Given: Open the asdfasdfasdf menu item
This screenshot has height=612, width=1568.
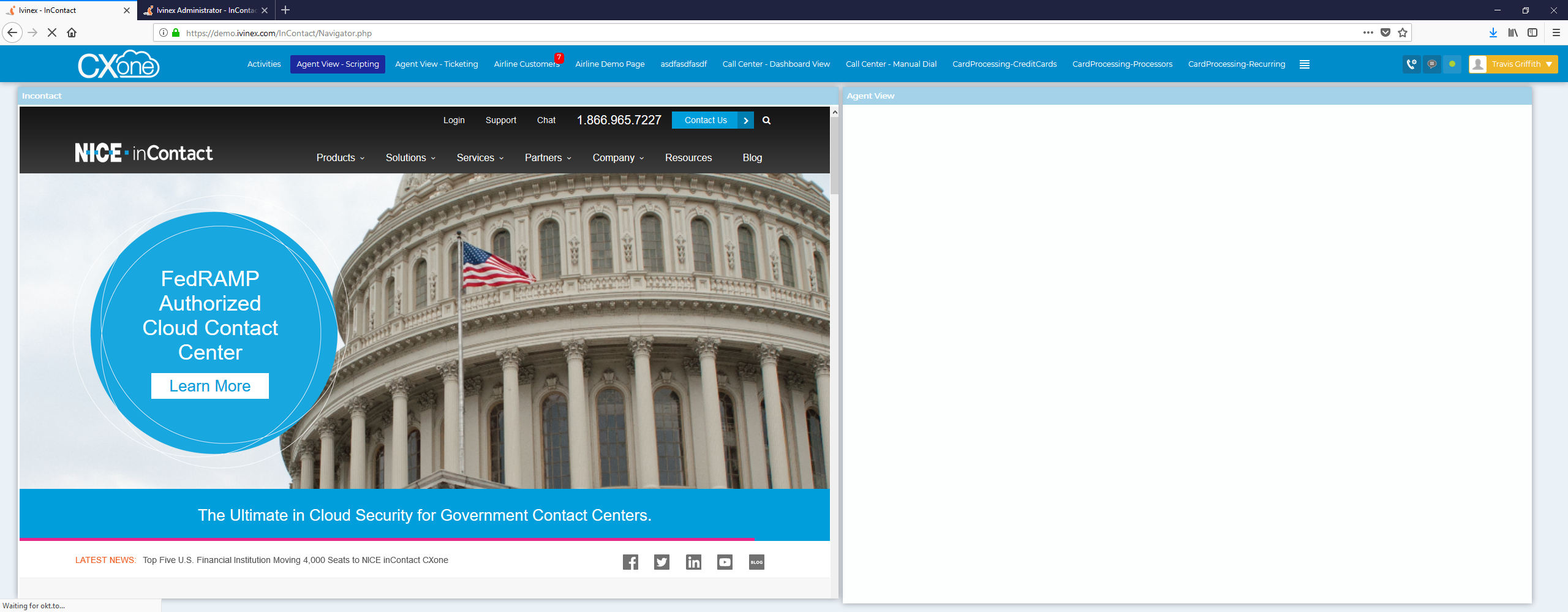Looking at the screenshot, I should coord(684,64).
